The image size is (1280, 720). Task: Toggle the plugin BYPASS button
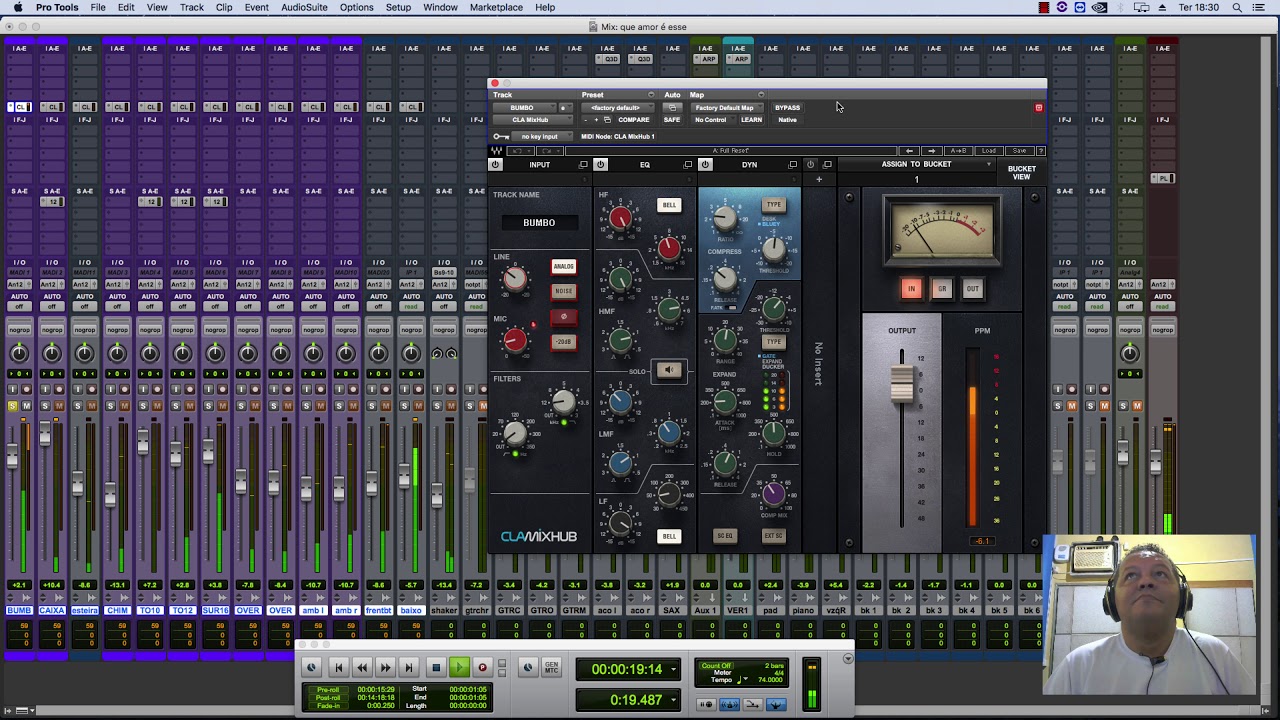click(x=787, y=107)
